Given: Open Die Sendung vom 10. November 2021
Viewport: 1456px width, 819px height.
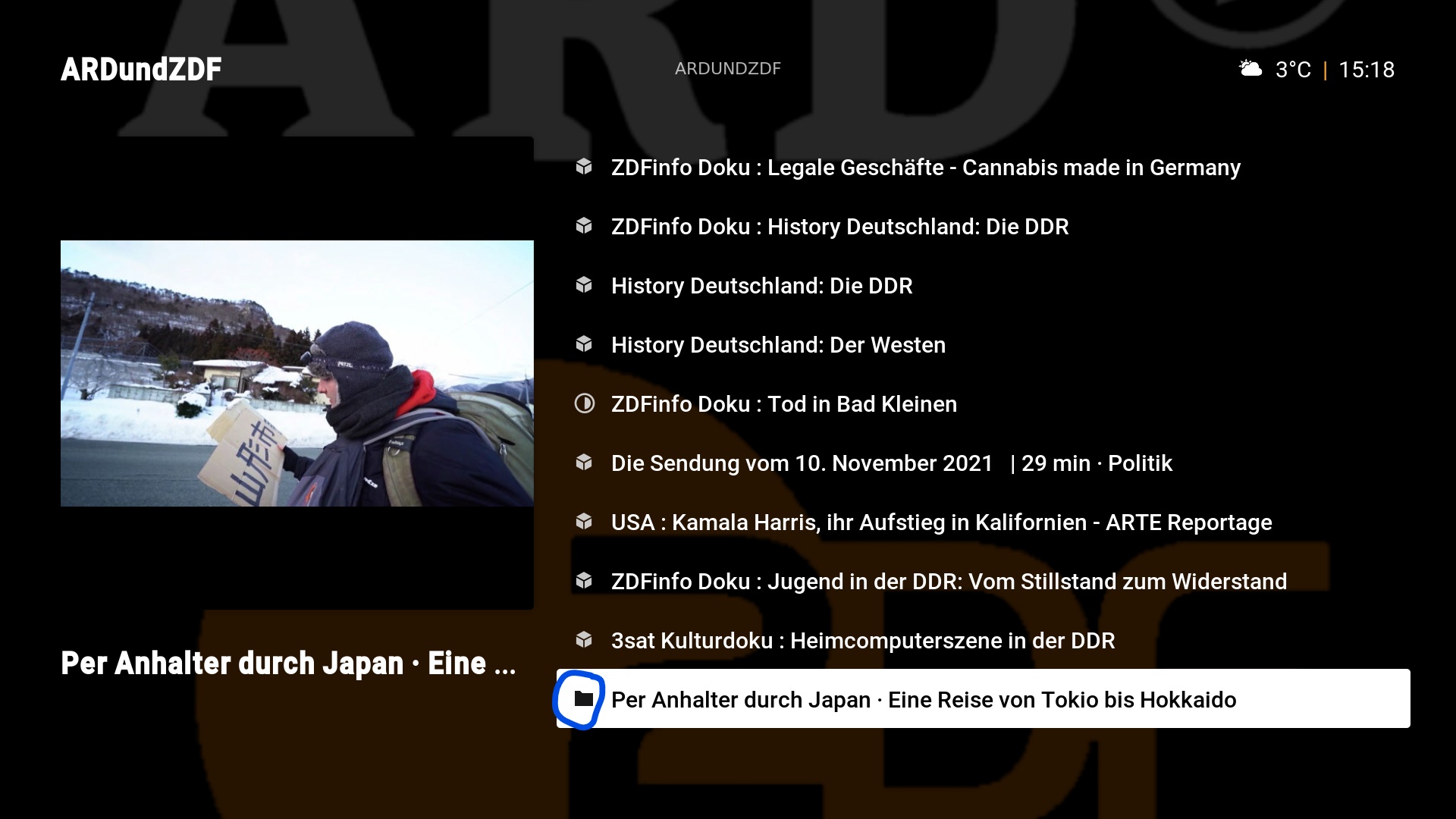Looking at the screenshot, I should point(984,463).
